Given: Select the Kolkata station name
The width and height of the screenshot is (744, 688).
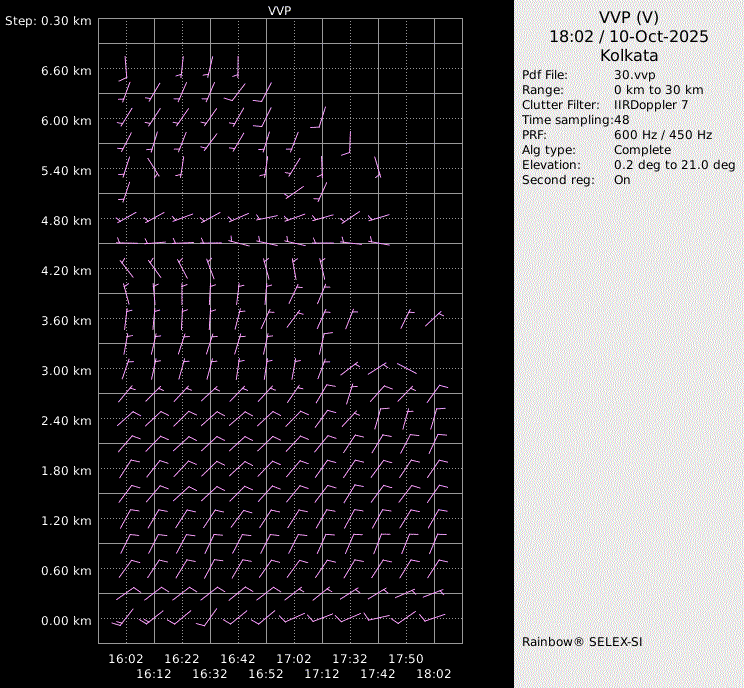Looking at the screenshot, I should pos(628,56).
